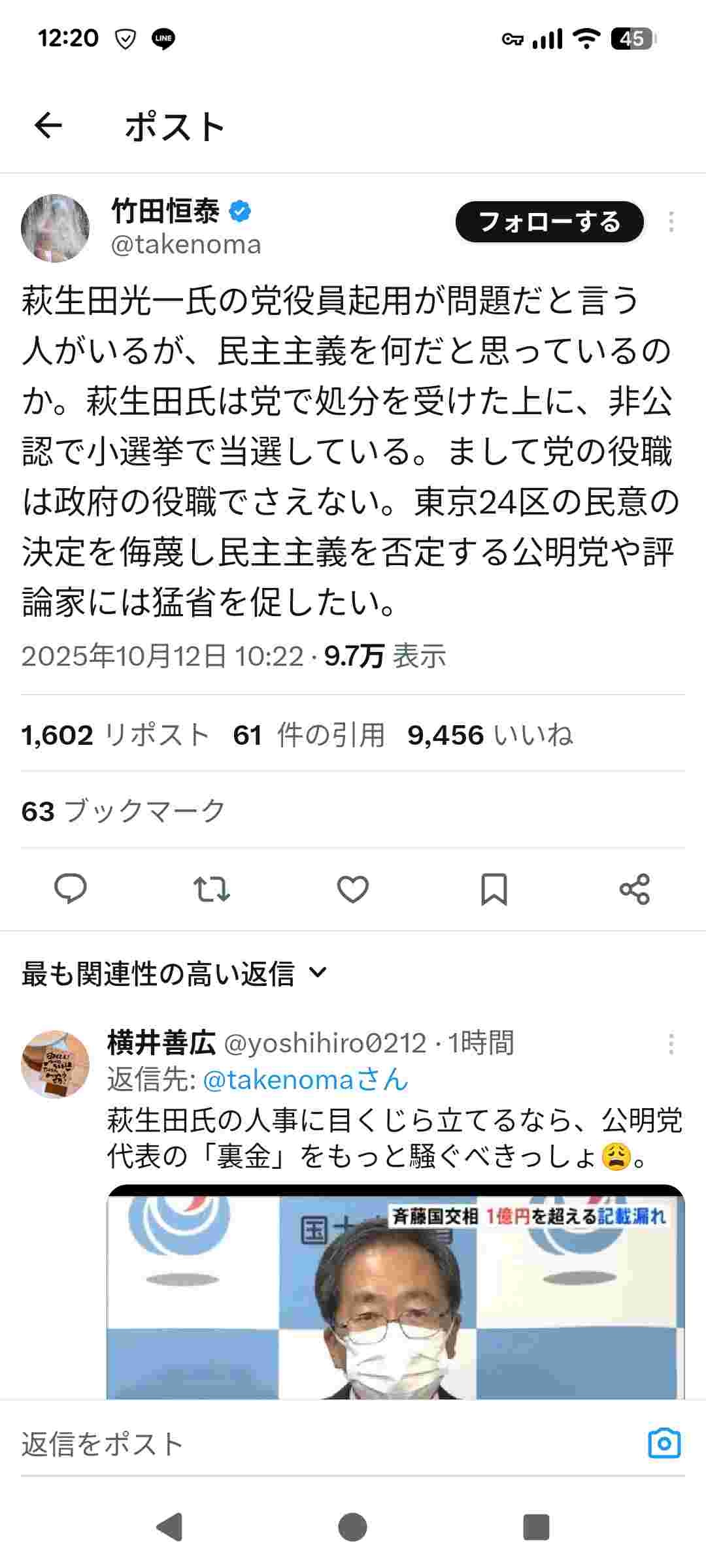Open more options for 竹田恒泰's post
The image size is (706, 1568).
(x=671, y=222)
